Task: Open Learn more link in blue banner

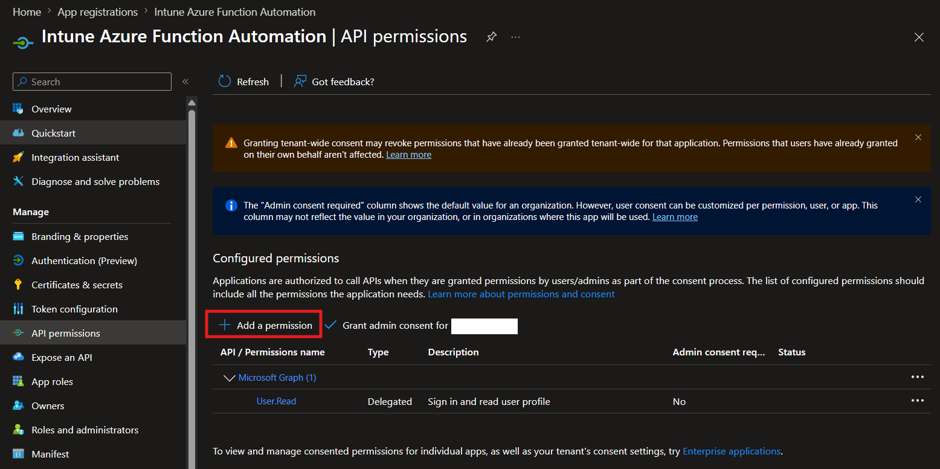Action: tap(675, 217)
